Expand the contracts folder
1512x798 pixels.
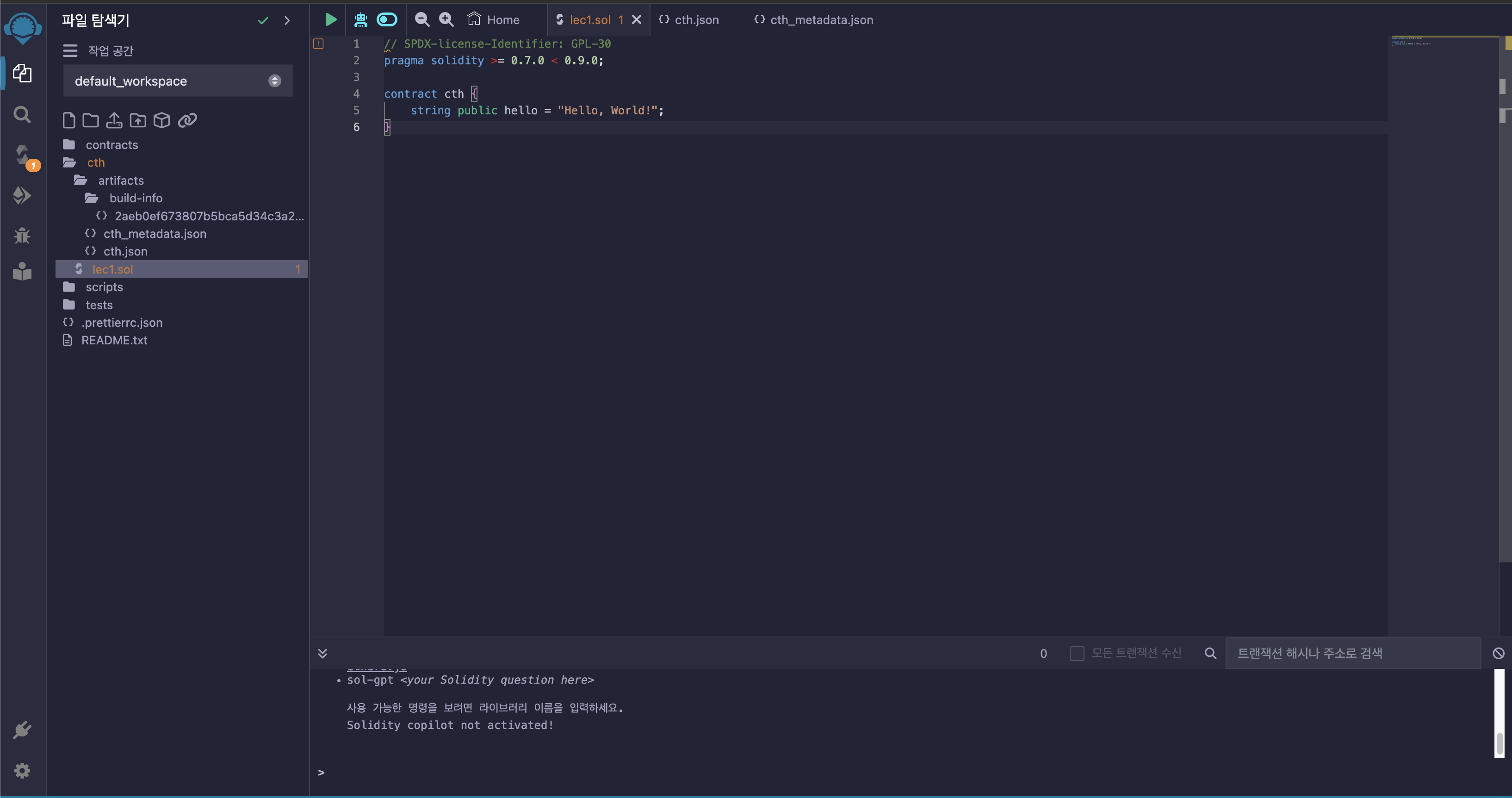point(112,144)
